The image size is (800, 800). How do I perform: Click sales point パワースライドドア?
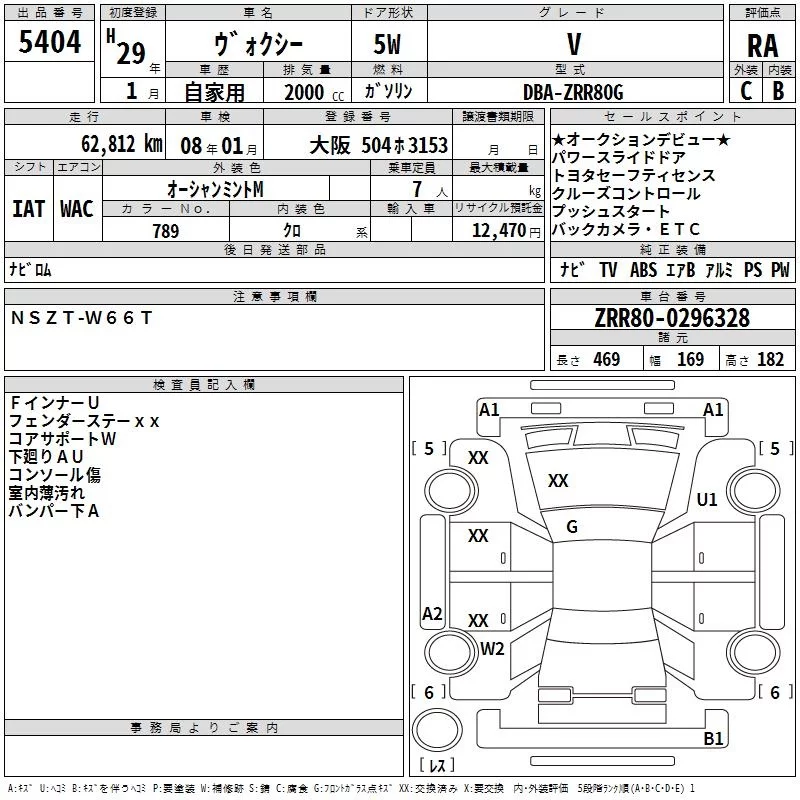[618, 157]
